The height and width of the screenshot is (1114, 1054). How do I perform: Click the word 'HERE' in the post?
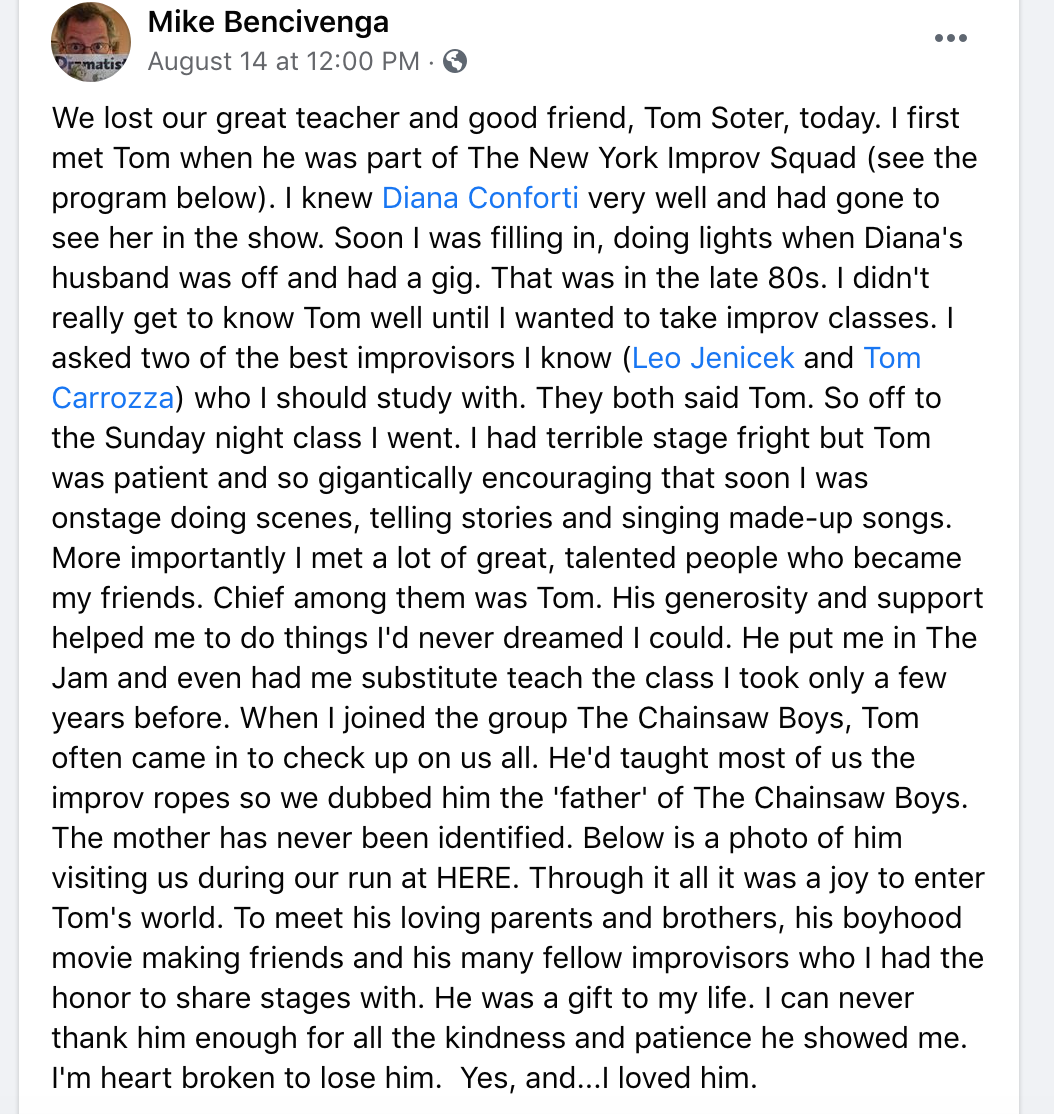coord(474,878)
